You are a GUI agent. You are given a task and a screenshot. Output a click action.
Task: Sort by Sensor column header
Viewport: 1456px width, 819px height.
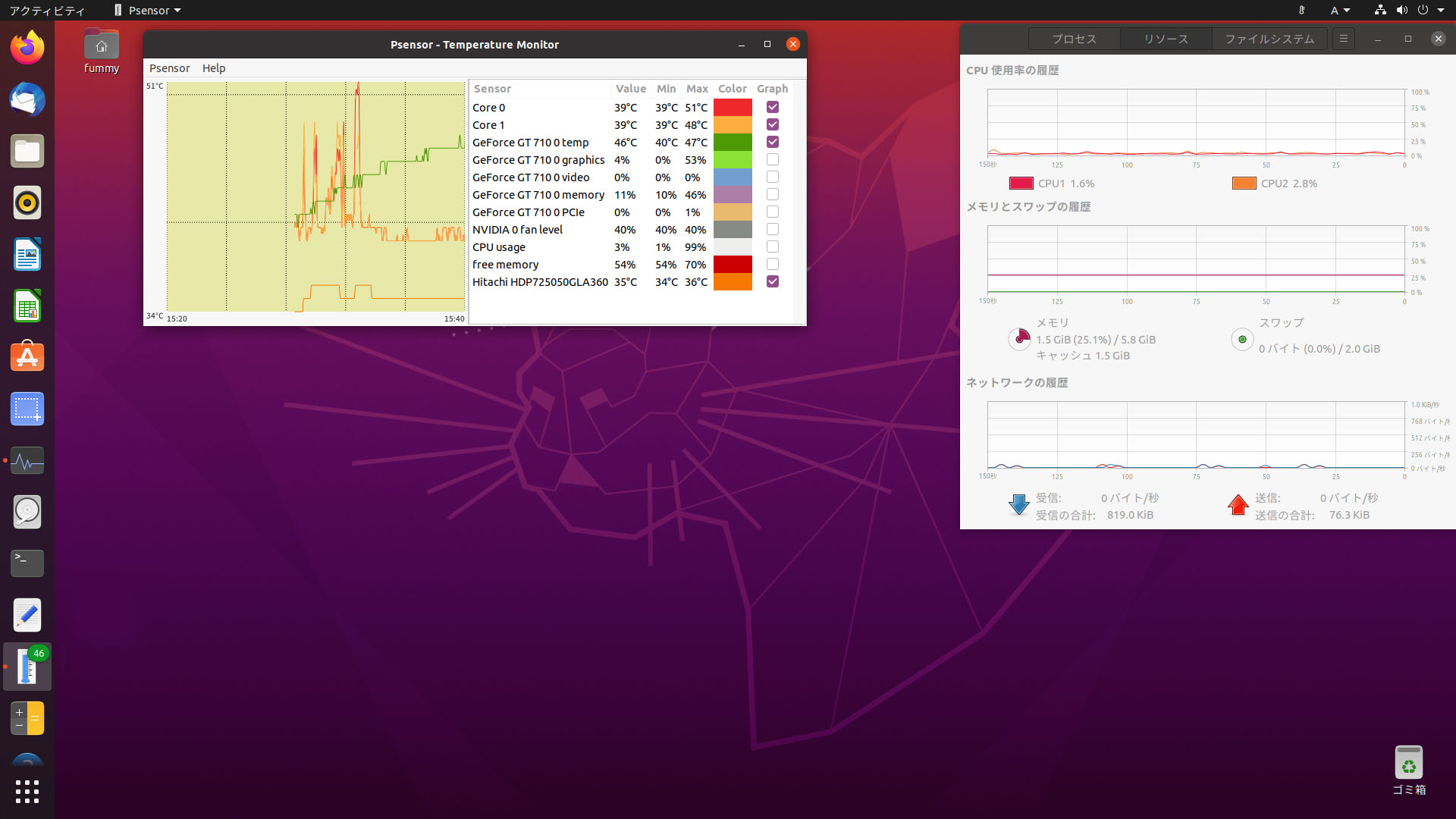[x=540, y=89]
